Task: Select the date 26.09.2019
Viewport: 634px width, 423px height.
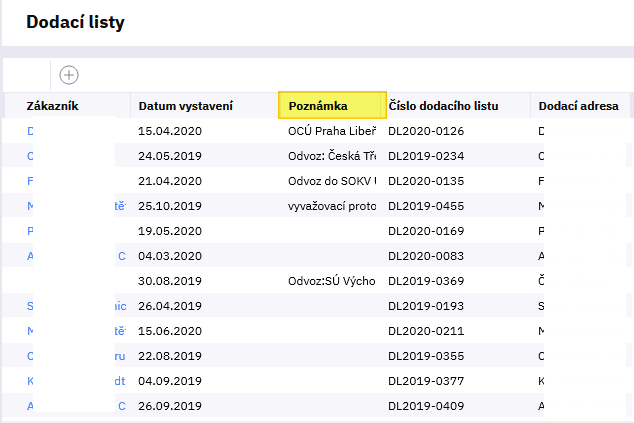Action: pos(170,406)
